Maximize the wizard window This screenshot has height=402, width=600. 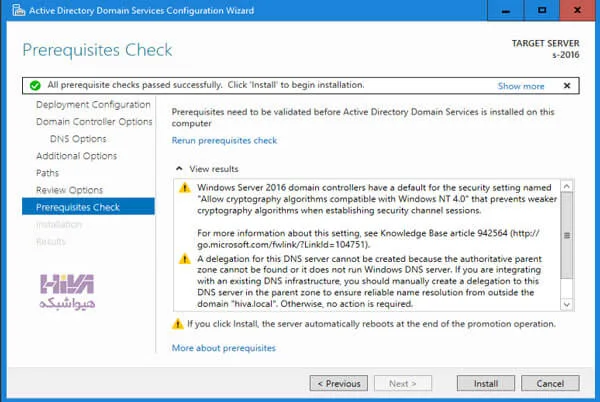(541, 10)
